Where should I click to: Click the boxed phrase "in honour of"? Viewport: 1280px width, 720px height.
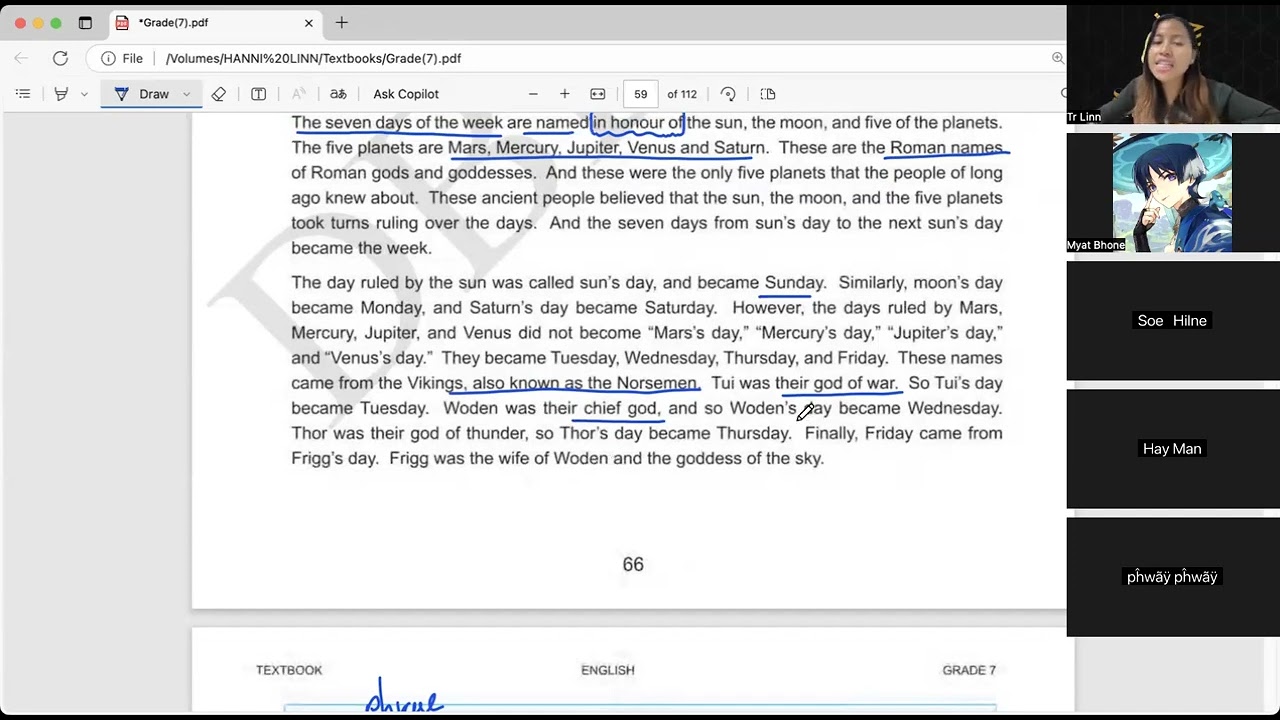pos(637,123)
